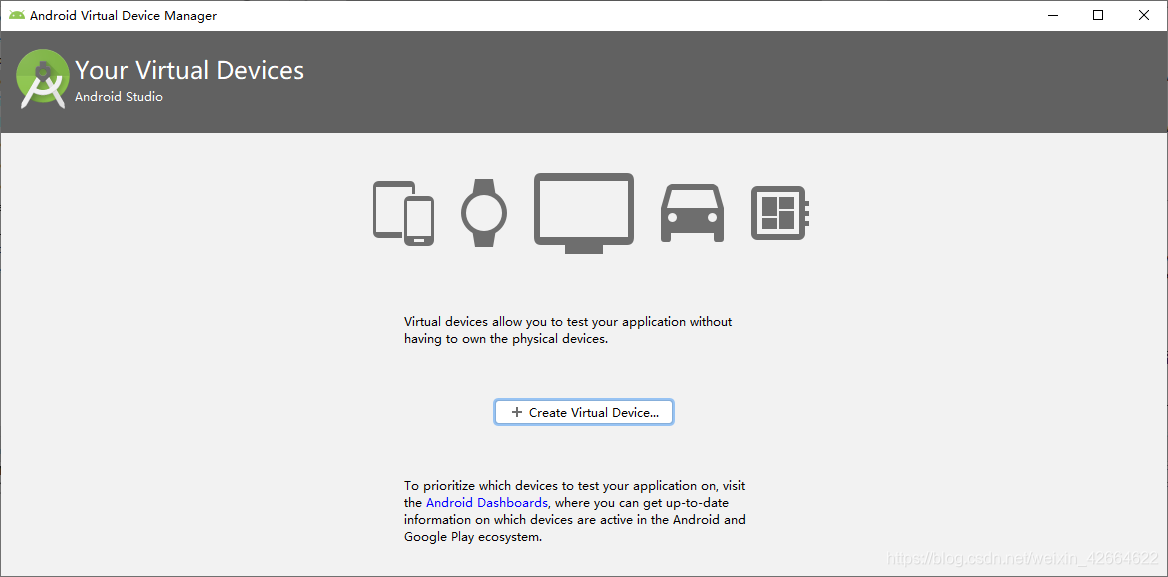This screenshot has height=577, width=1168.
Task: Maximize the Android Virtual Device Manager window
Action: [x=1097, y=15]
